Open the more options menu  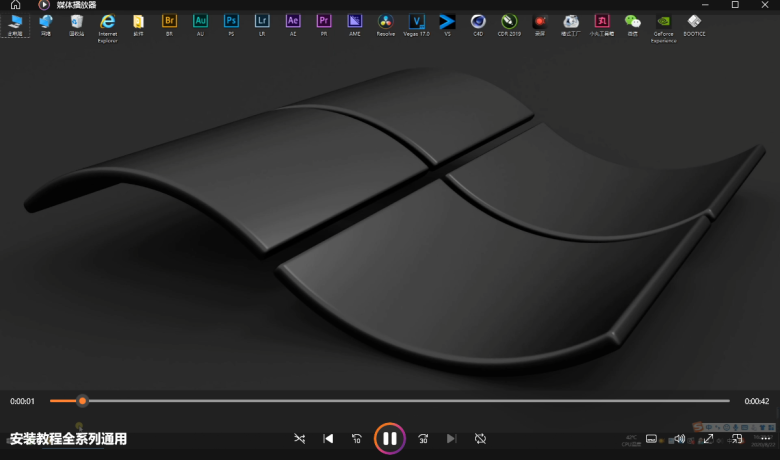click(765, 439)
